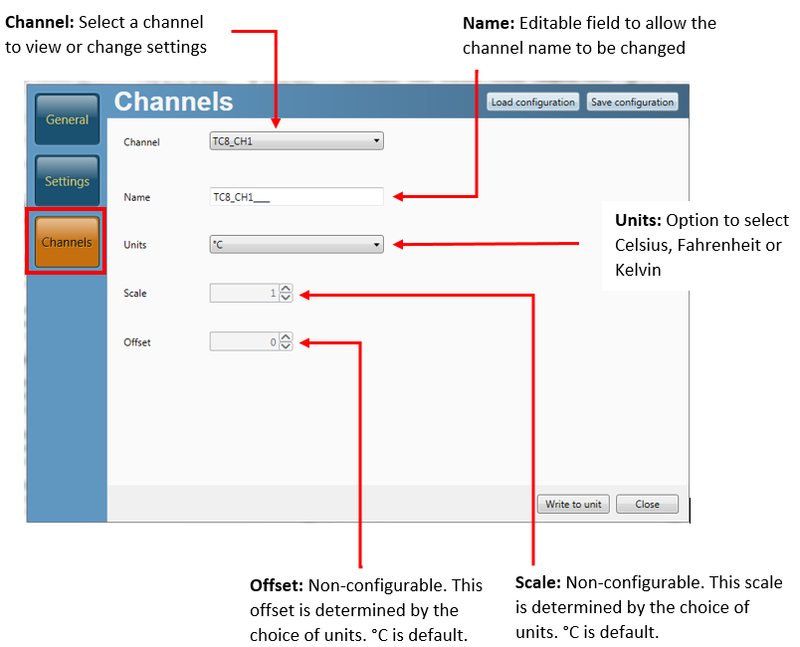Click the Channels page heading

coord(173,102)
